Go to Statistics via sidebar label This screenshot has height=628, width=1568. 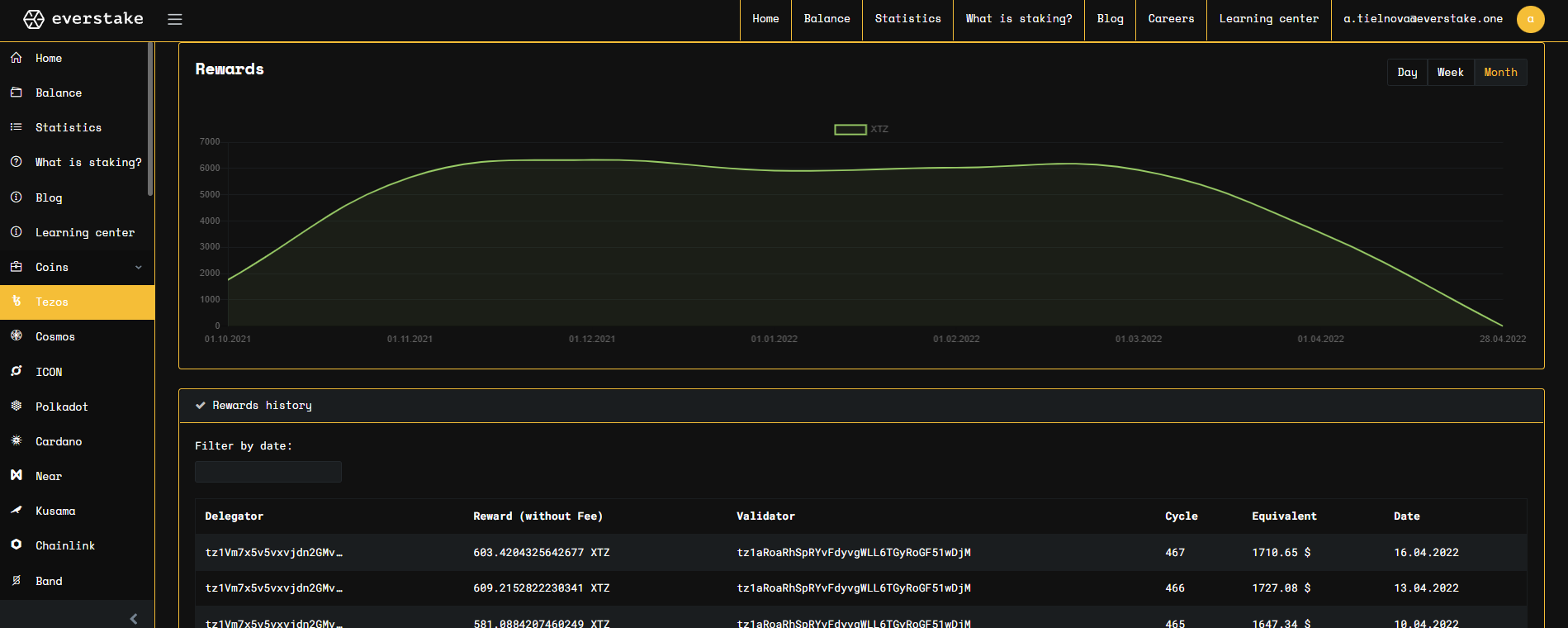click(69, 128)
